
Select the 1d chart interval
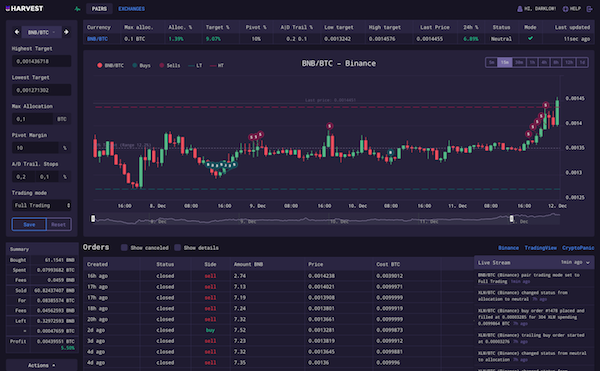(582, 62)
